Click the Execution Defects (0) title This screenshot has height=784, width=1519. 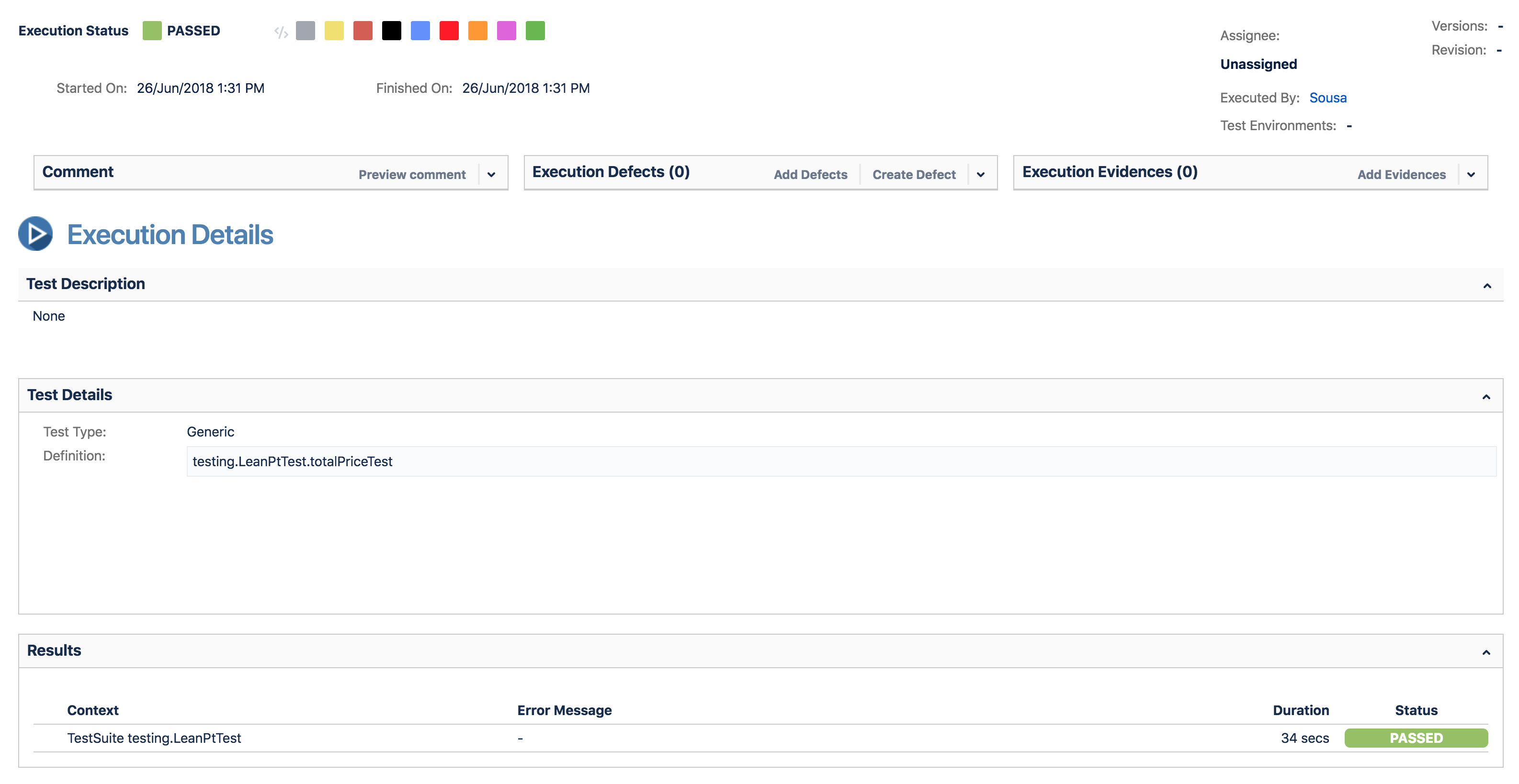click(x=611, y=172)
